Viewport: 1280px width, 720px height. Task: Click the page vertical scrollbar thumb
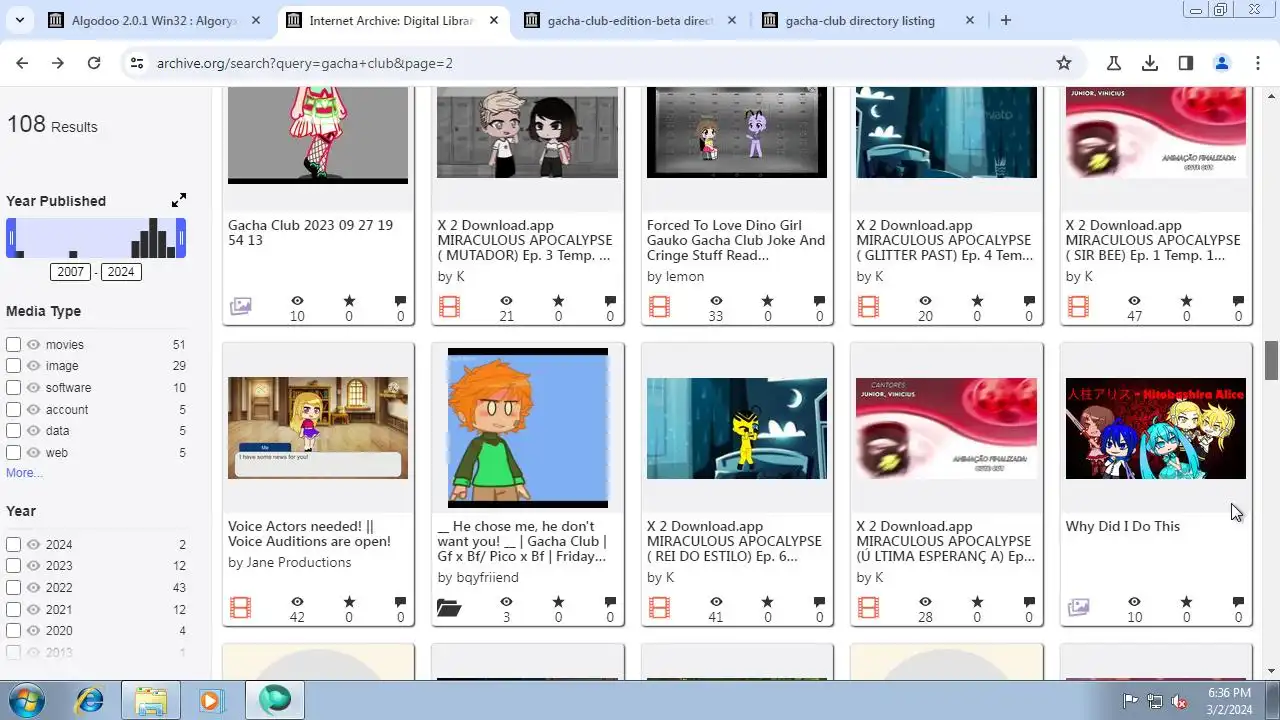pyautogui.click(x=1271, y=360)
